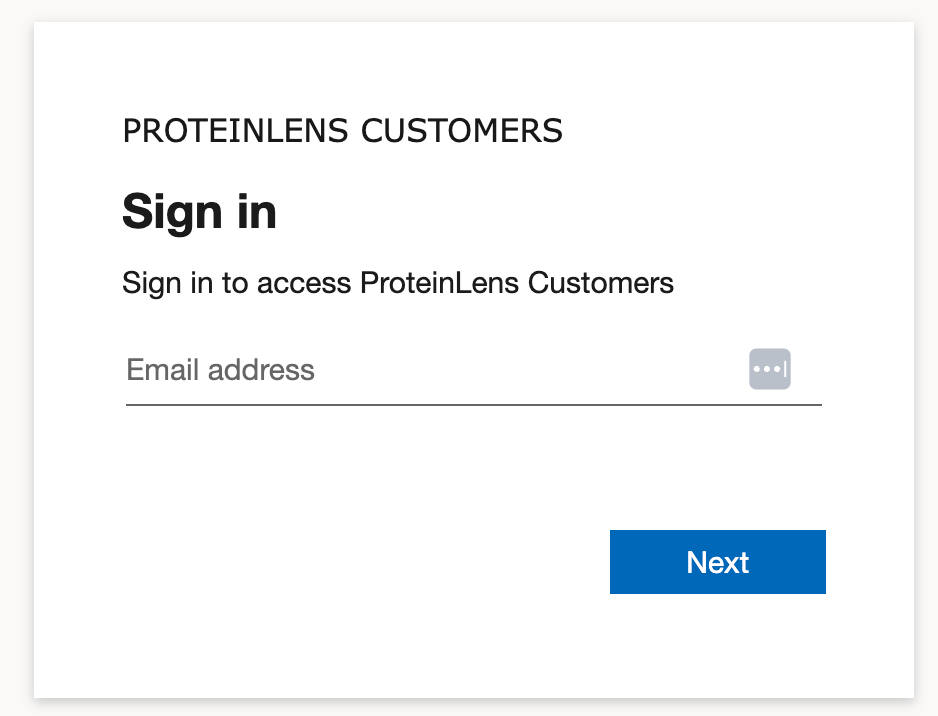The width and height of the screenshot is (938, 716).
Task: Select the Email address placeholder text
Action: pyautogui.click(x=219, y=369)
